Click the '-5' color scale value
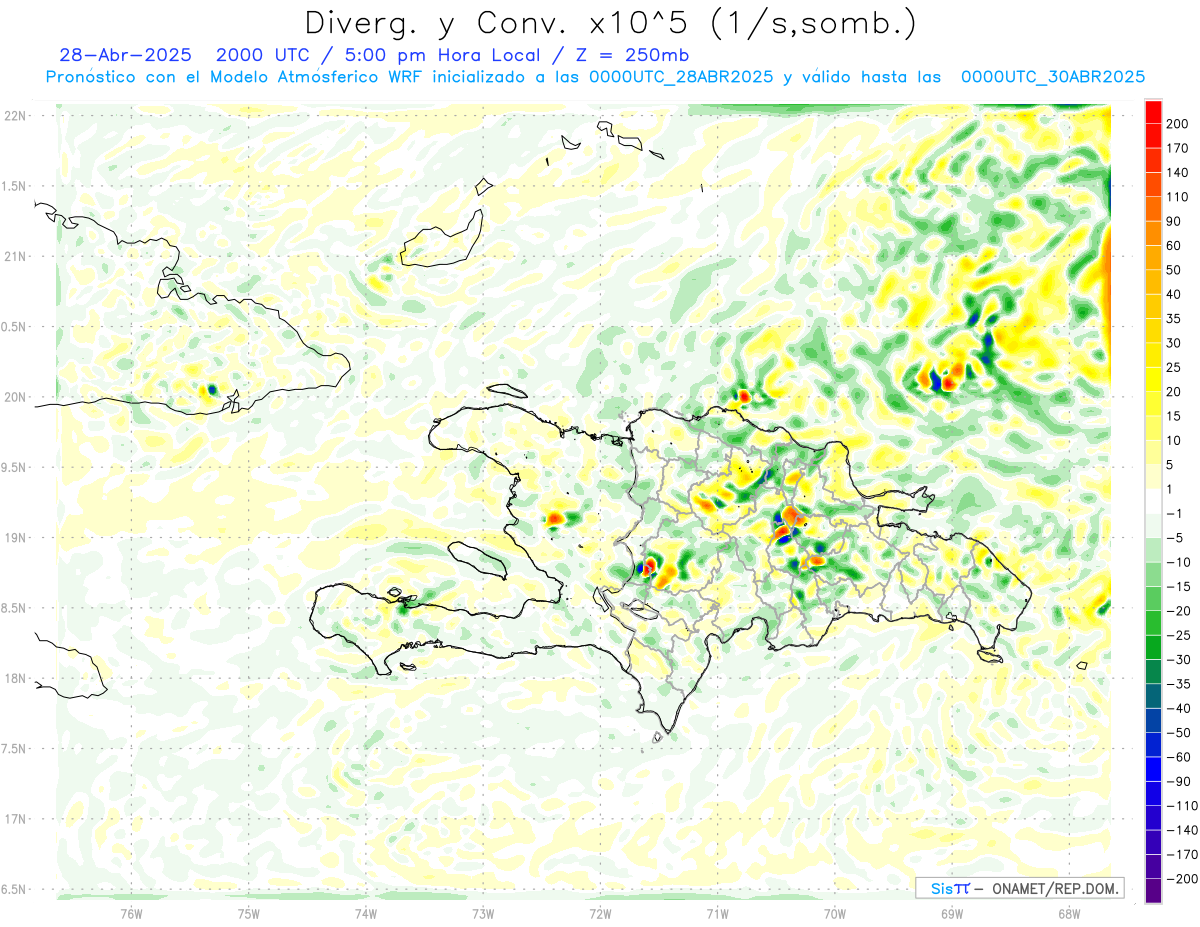 (x=1176, y=538)
